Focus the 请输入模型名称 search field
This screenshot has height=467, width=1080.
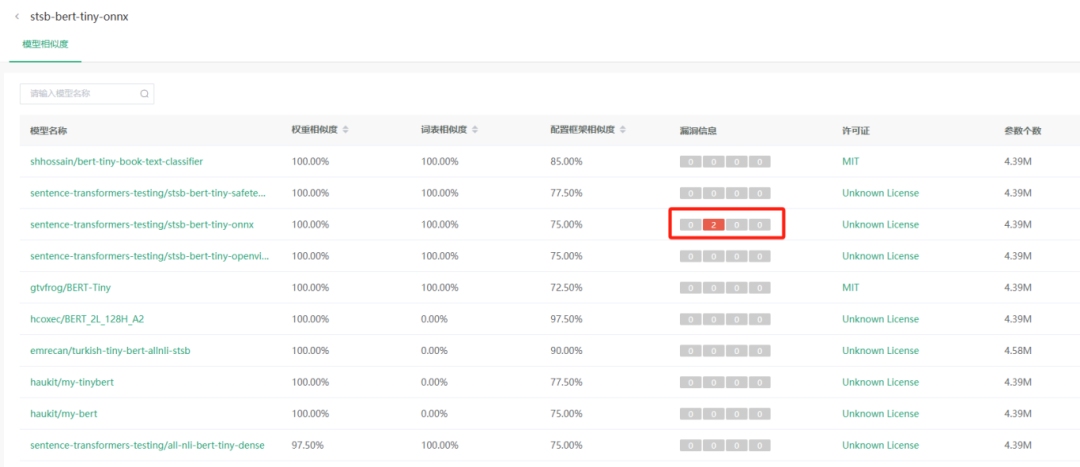[87, 94]
